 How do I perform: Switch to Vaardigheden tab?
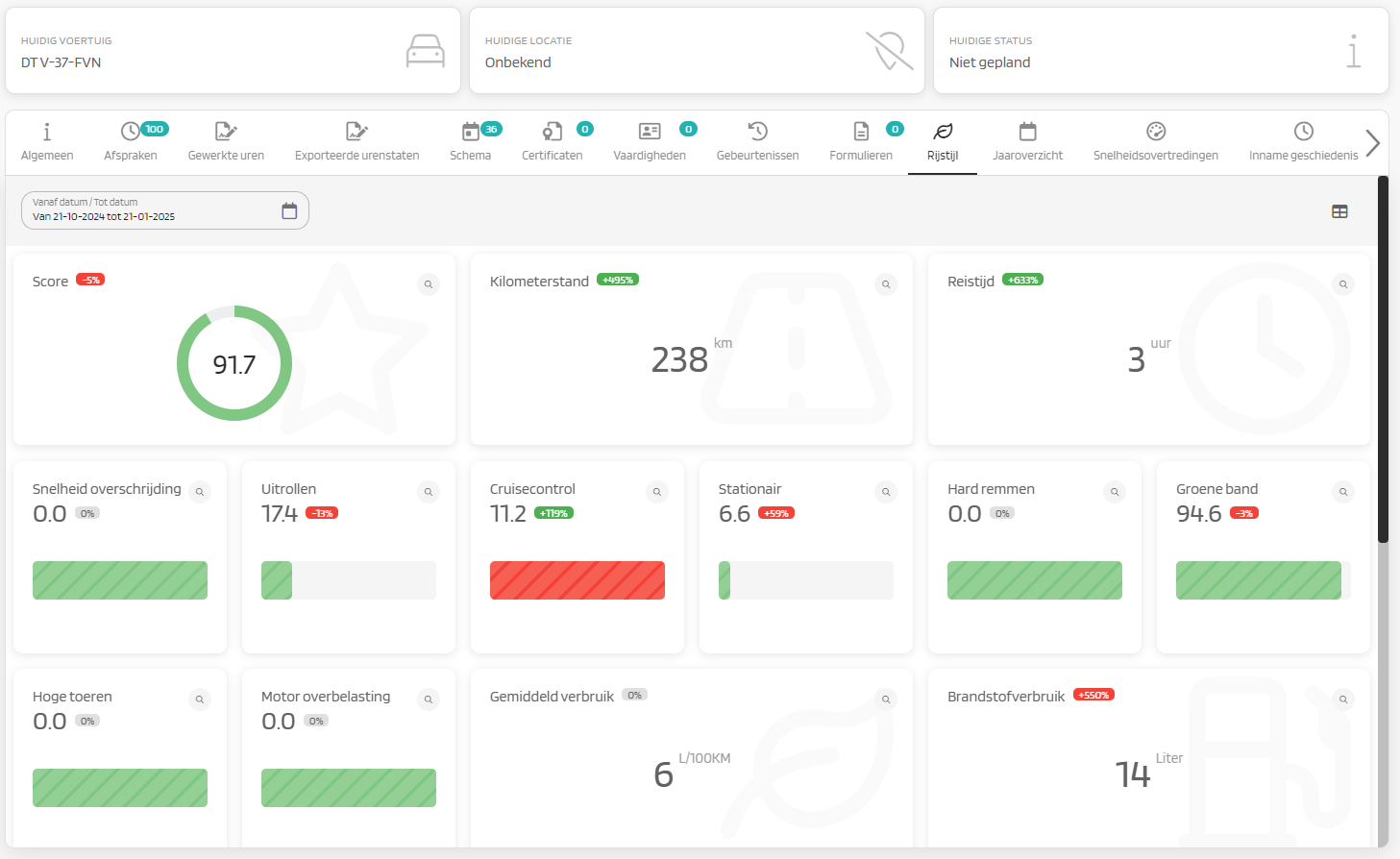pyautogui.click(x=650, y=142)
